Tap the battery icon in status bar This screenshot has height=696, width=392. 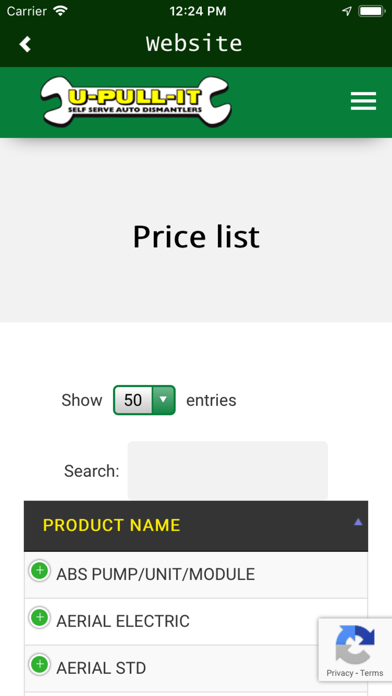372,11
